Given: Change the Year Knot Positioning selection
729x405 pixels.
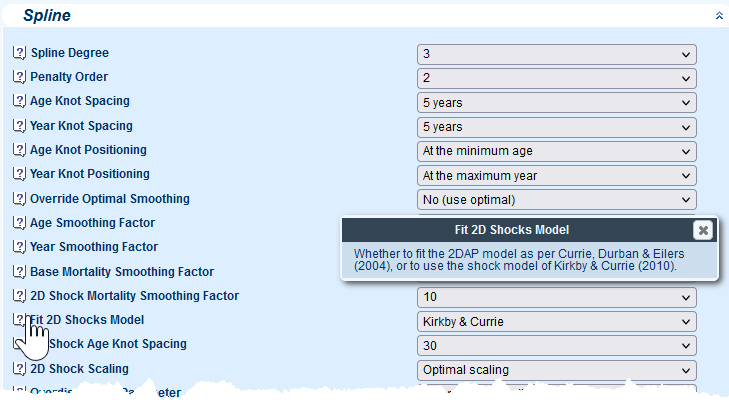Looking at the screenshot, I should pyautogui.click(x=556, y=175).
